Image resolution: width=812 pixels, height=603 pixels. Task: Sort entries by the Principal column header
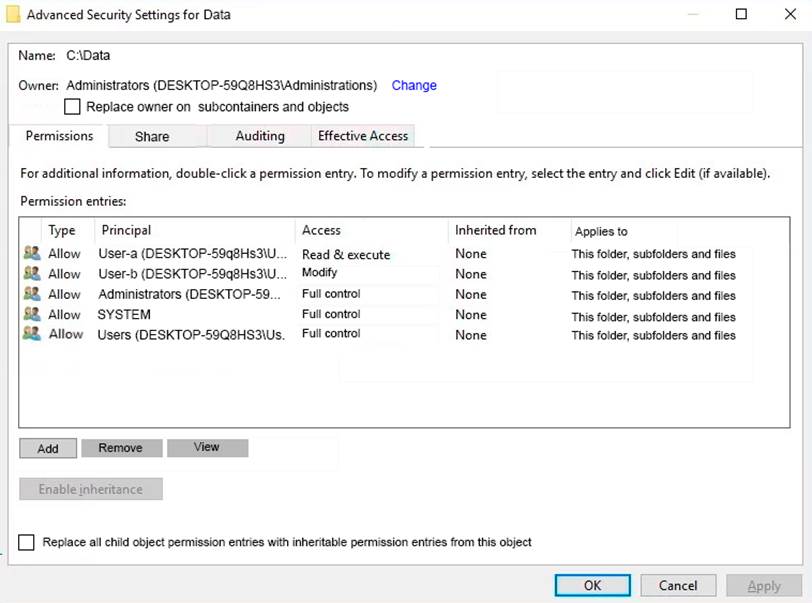tap(126, 230)
